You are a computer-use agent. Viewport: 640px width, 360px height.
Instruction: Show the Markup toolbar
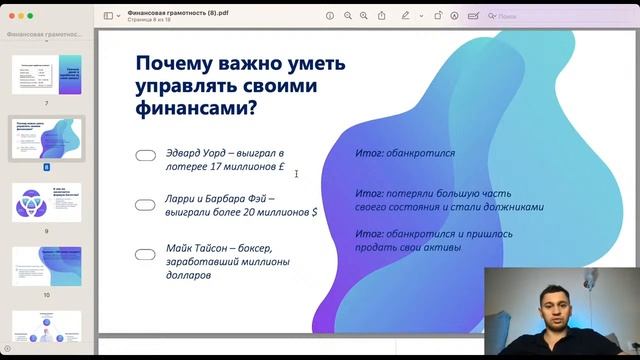tap(454, 16)
